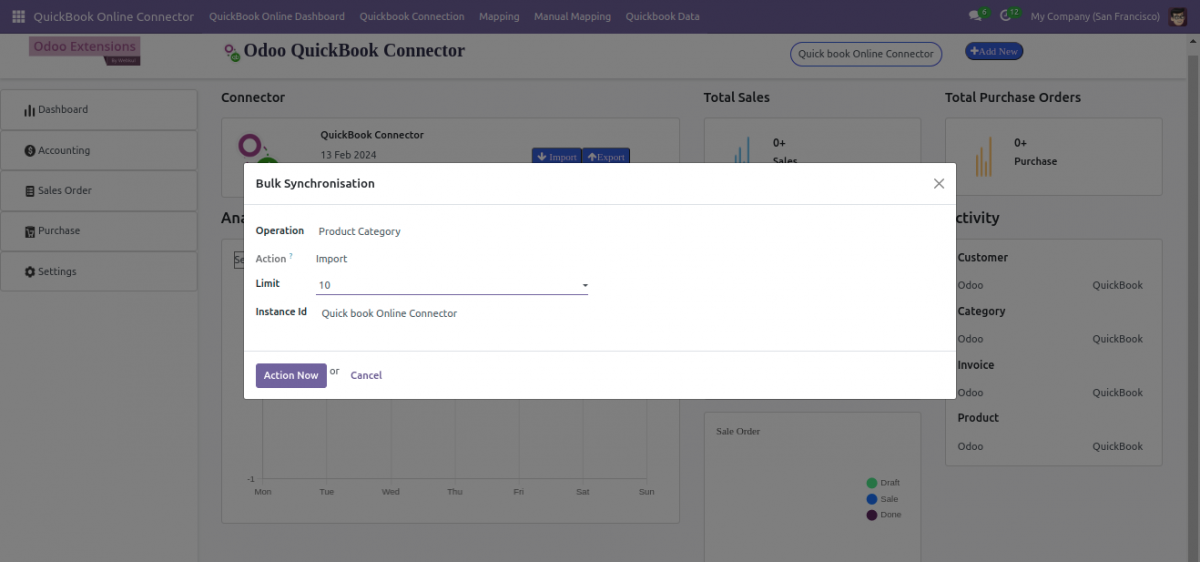The height and width of the screenshot is (562, 1200).
Task: Click the Instance Id connector value
Action: pyautogui.click(x=389, y=313)
